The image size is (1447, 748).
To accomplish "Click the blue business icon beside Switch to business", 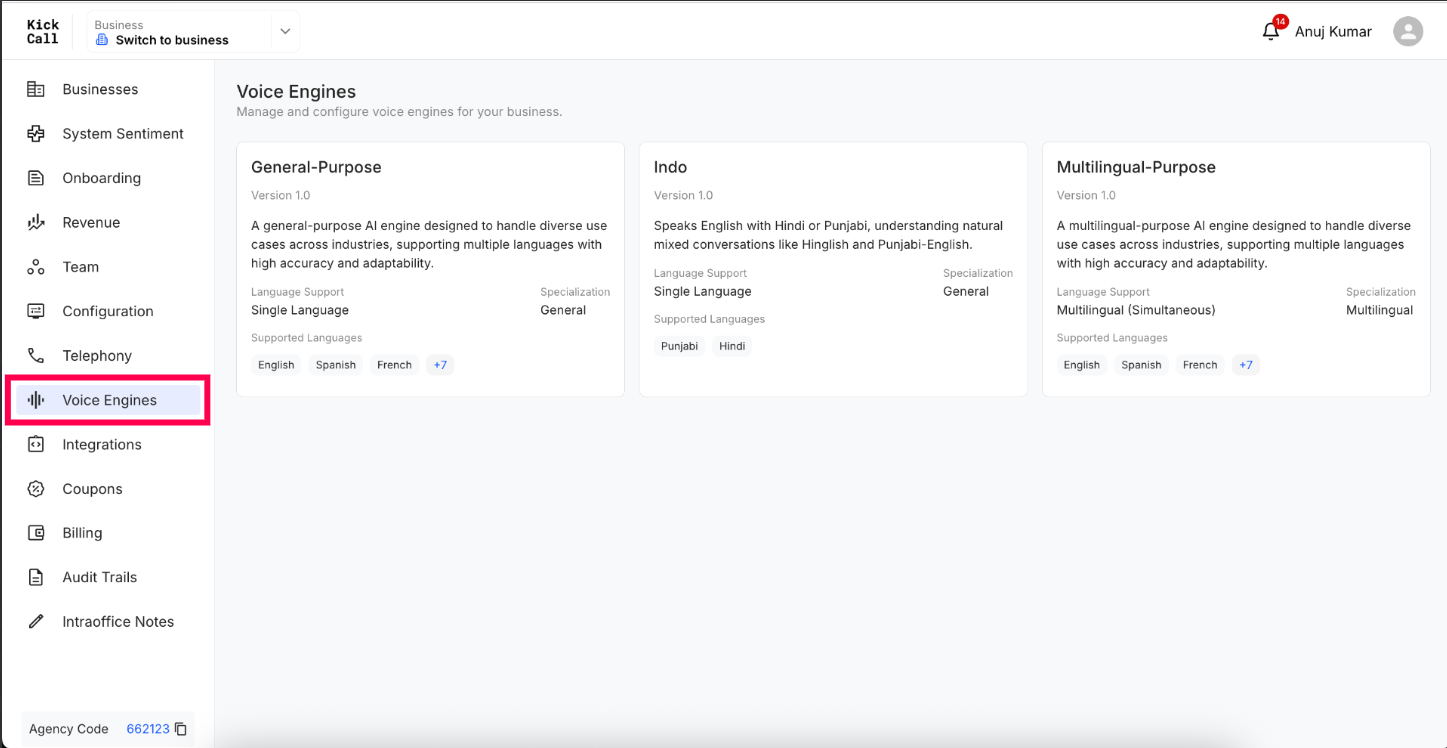I will coord(102,40).
